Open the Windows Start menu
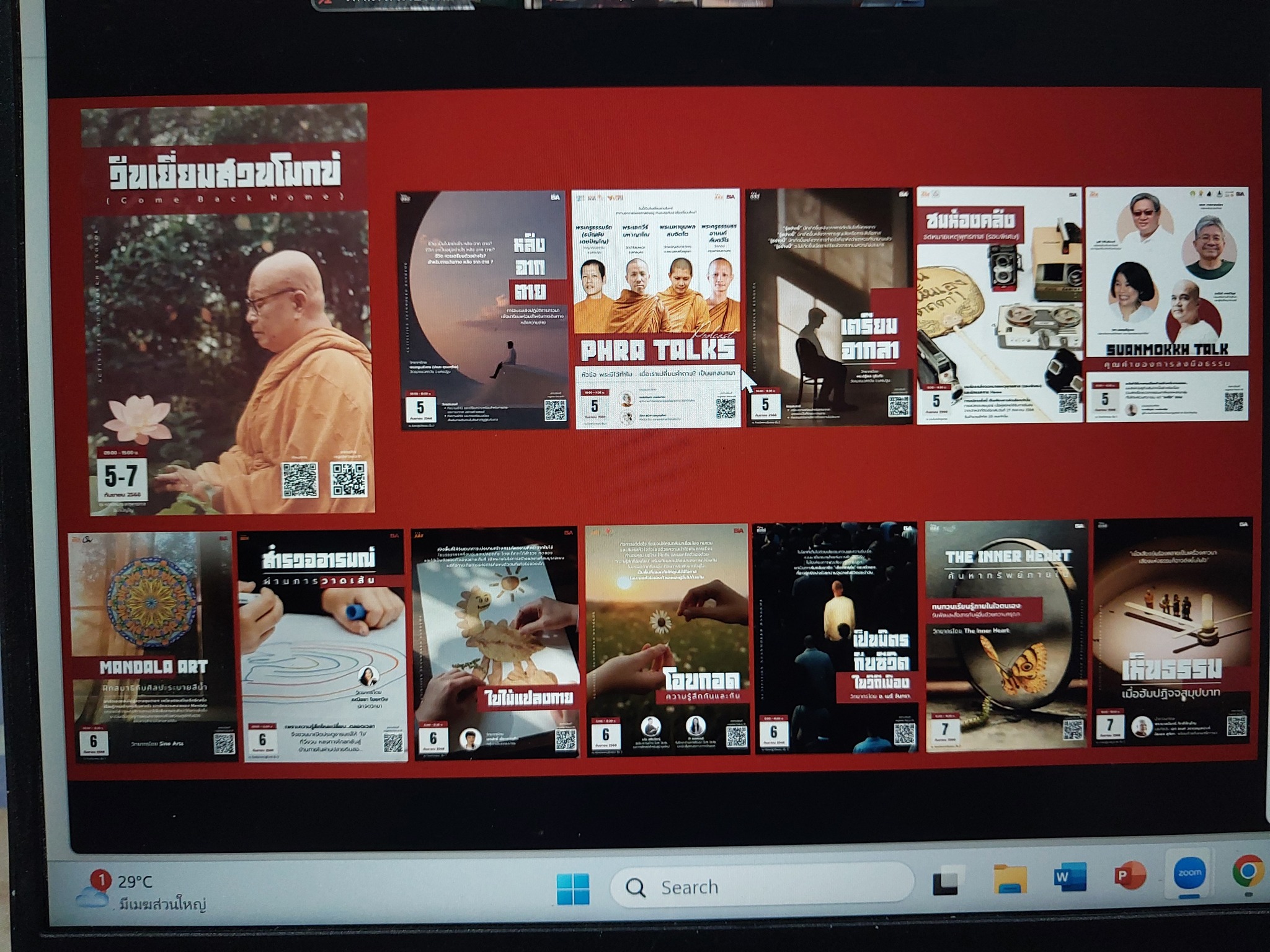 pos(573,889)
